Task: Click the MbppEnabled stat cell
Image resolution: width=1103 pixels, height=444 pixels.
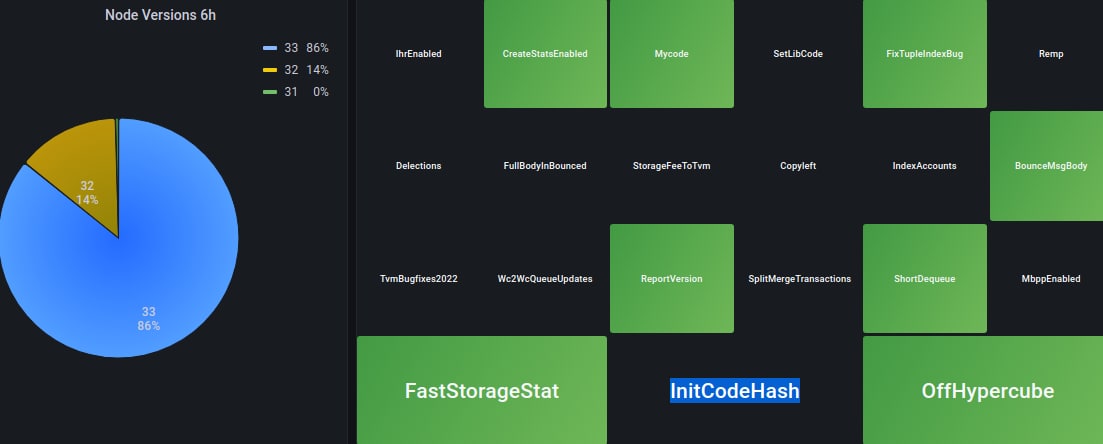Action: [x=1050, y=279]
